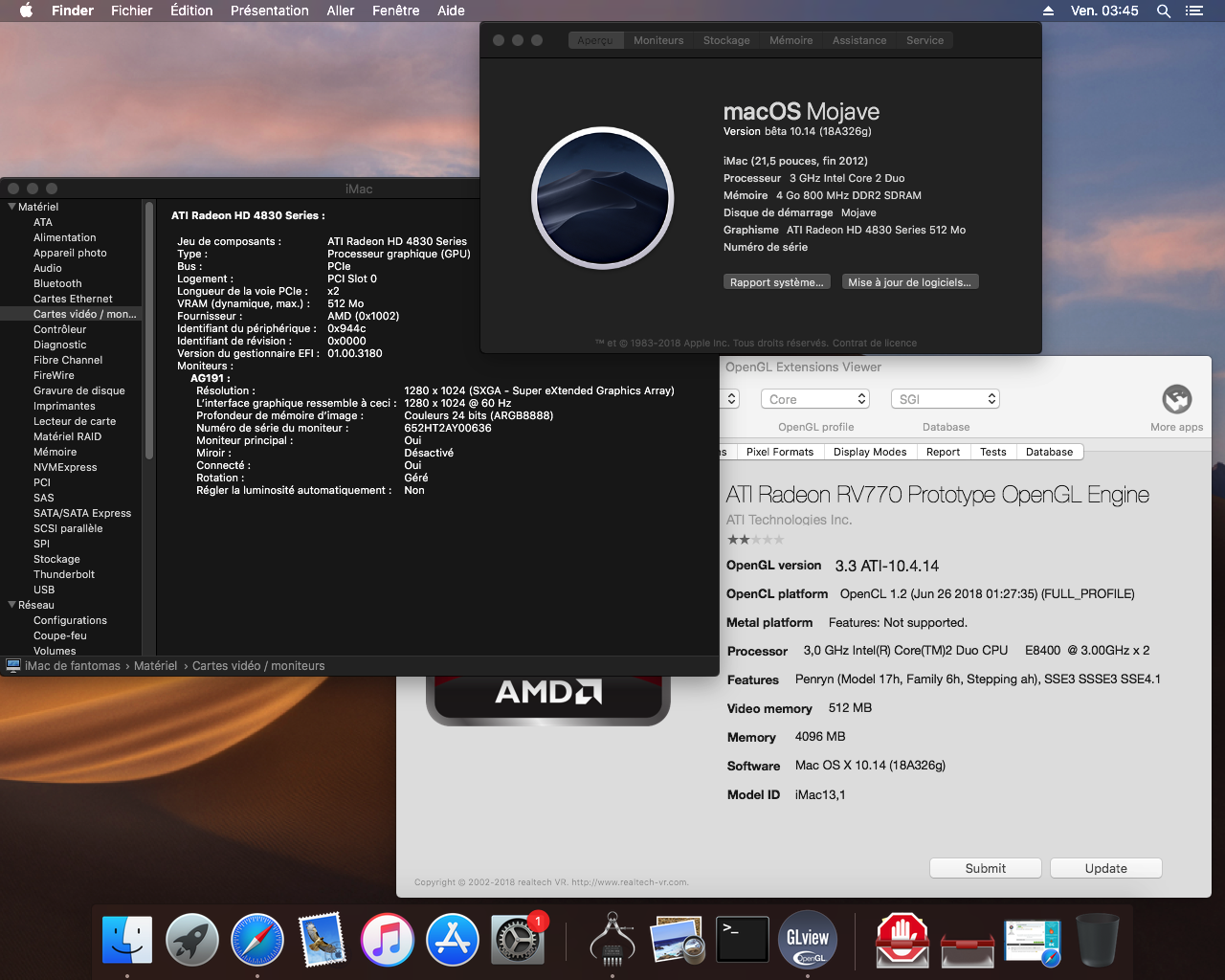1225x980 pixels.
Task: Open the Core profile dropdown
Action: click(815, 399)
